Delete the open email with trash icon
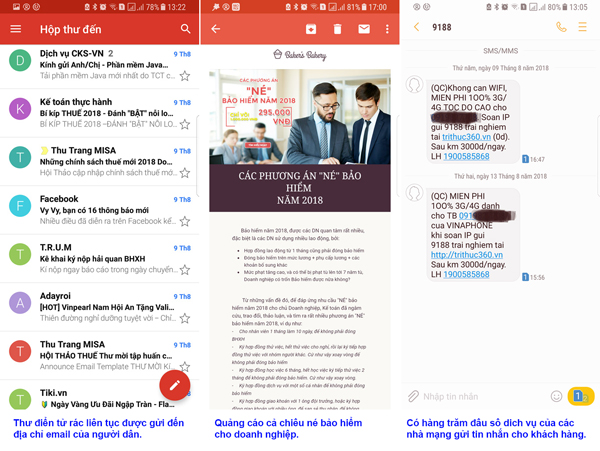Viewport: 600px width, 451px height. [337, 29]
